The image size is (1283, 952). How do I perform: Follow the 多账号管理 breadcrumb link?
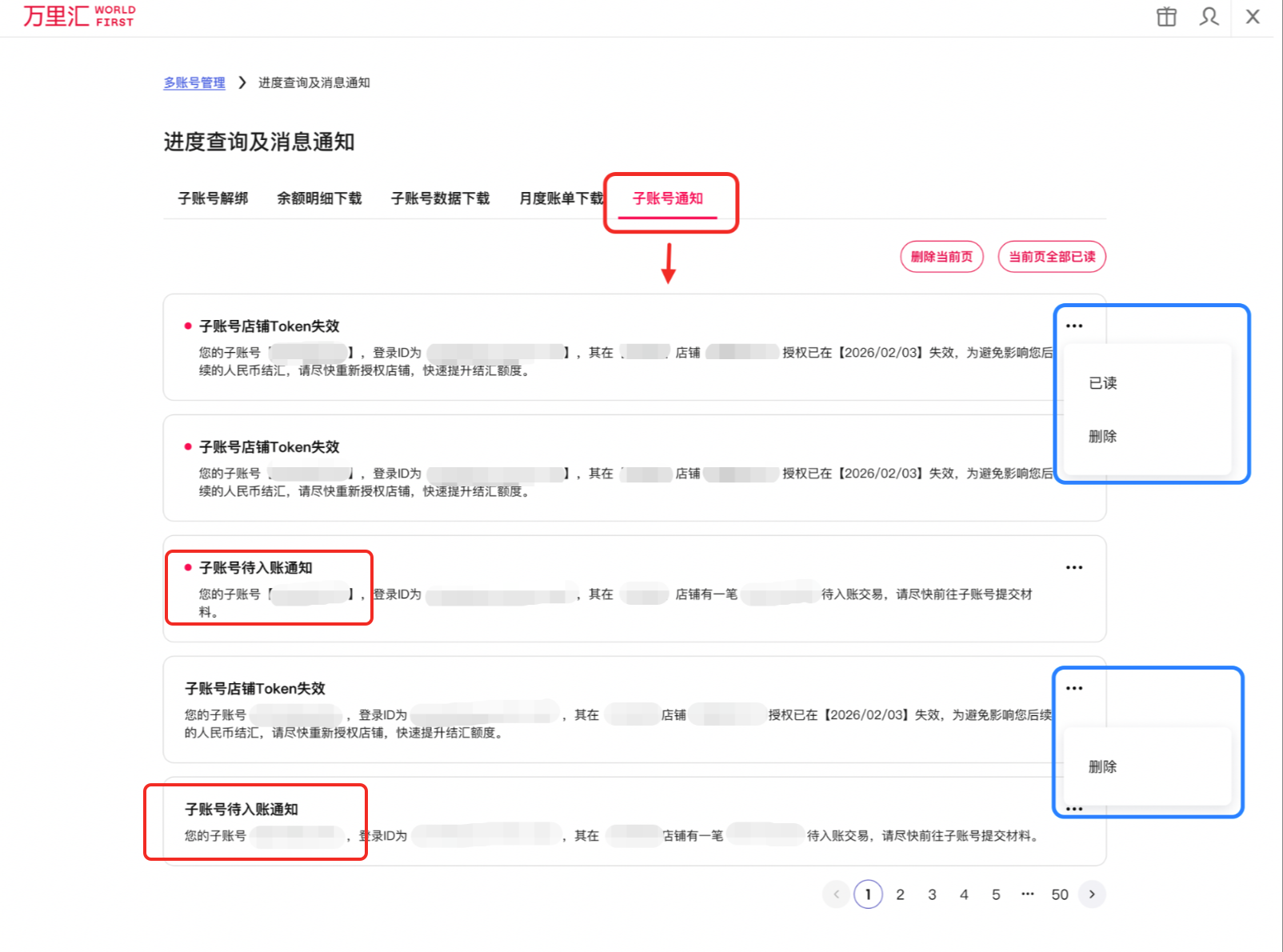coord(194,82)
